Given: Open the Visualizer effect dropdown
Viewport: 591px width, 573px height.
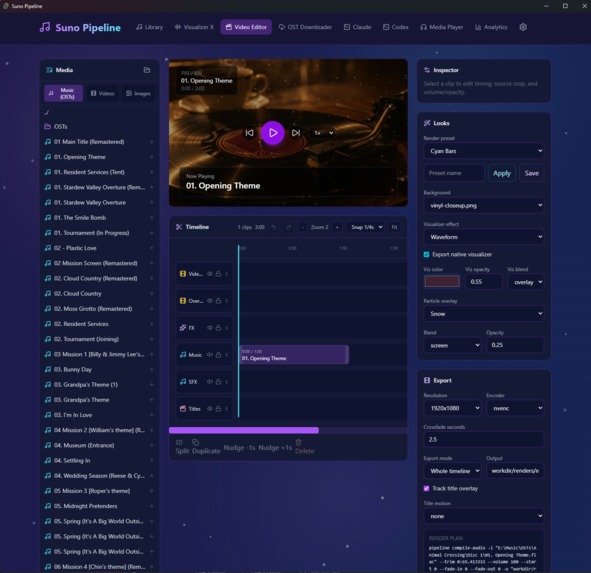Looking at the screenshot, I should tap(484, 237).
